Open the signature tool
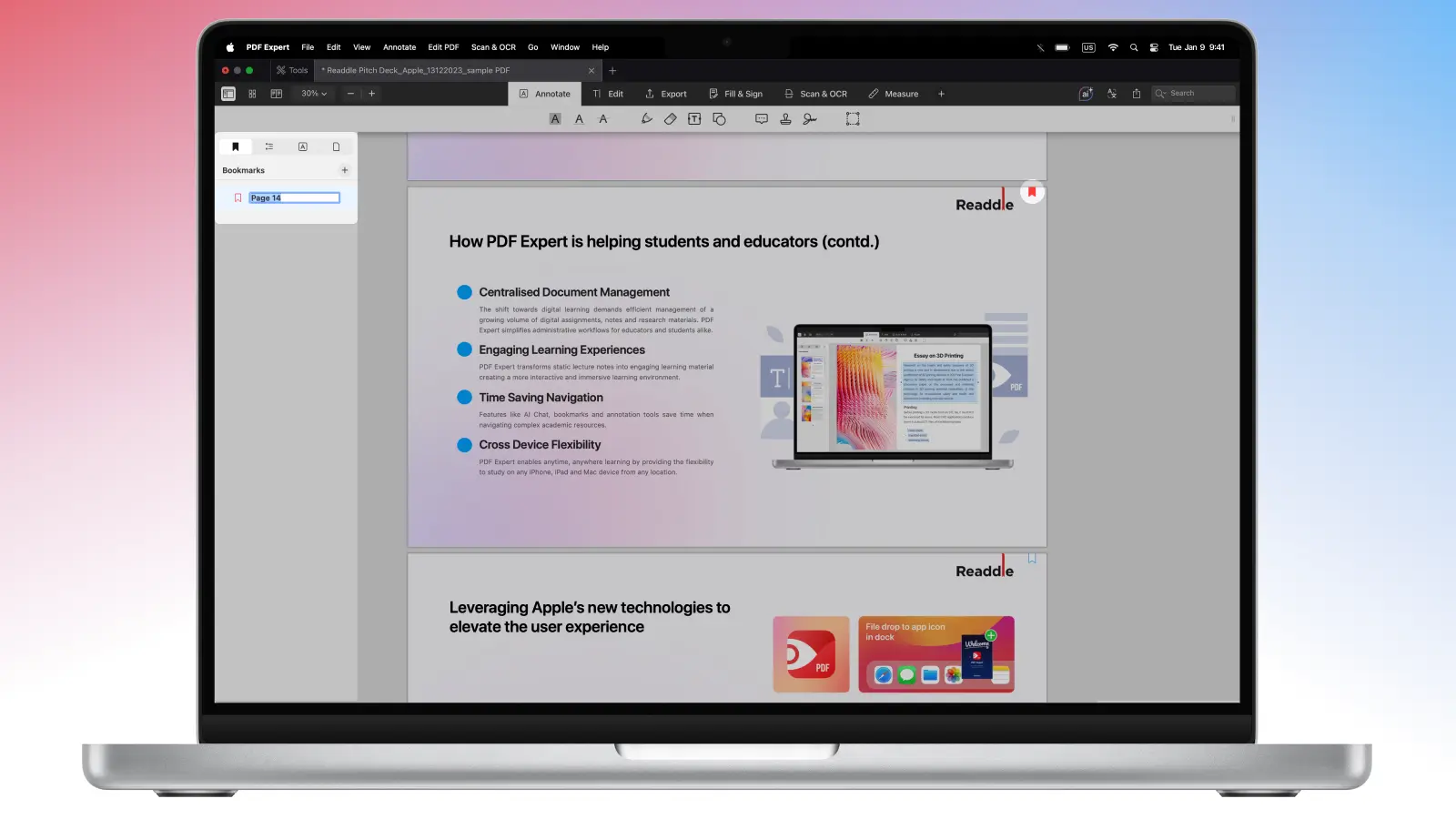1456x819 pixels. click(x=809, y=119)
